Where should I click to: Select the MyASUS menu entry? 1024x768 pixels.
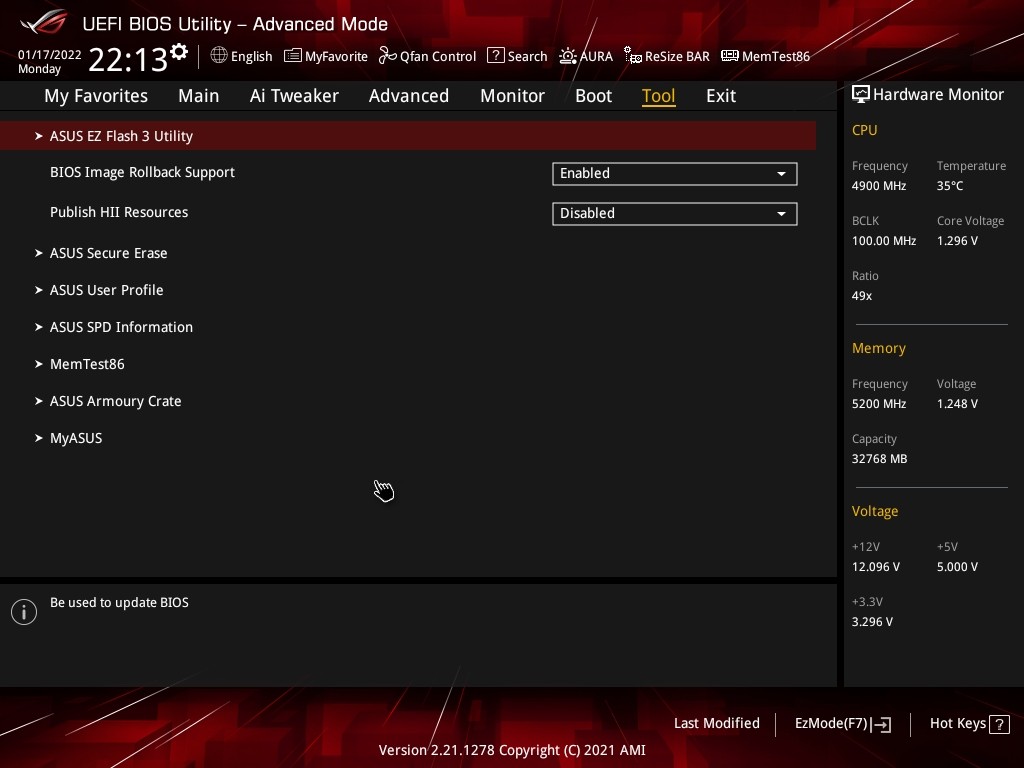(x=76, y=438)
